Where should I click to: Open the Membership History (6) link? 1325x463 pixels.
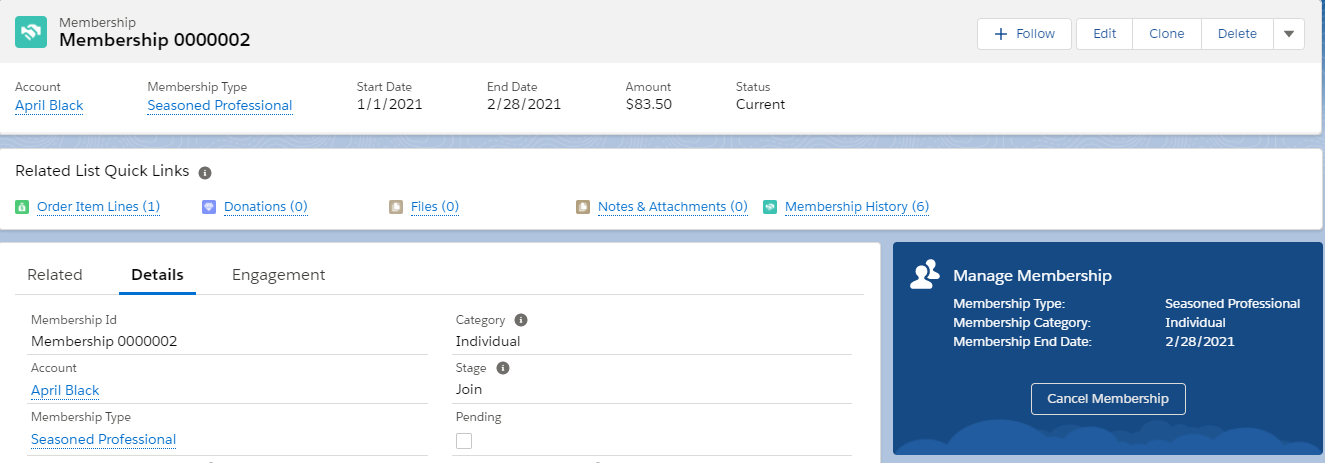856,207
